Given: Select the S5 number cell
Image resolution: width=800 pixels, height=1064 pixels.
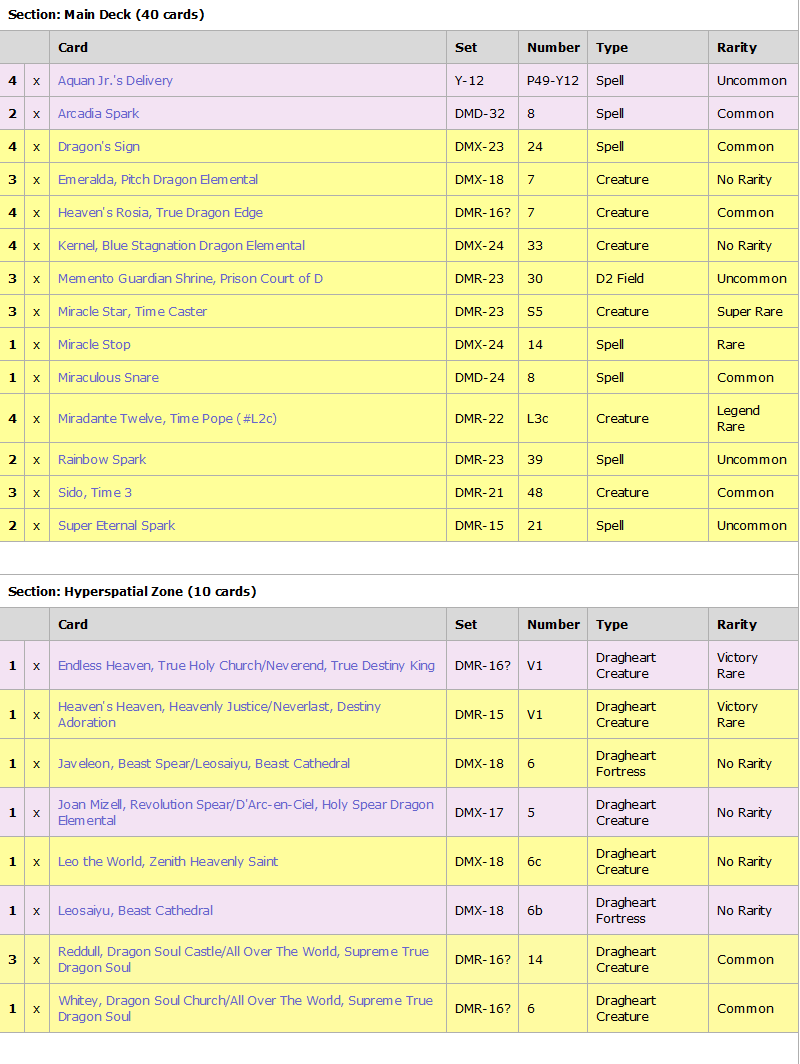Looking at the screenshot, I should (553, 311).
